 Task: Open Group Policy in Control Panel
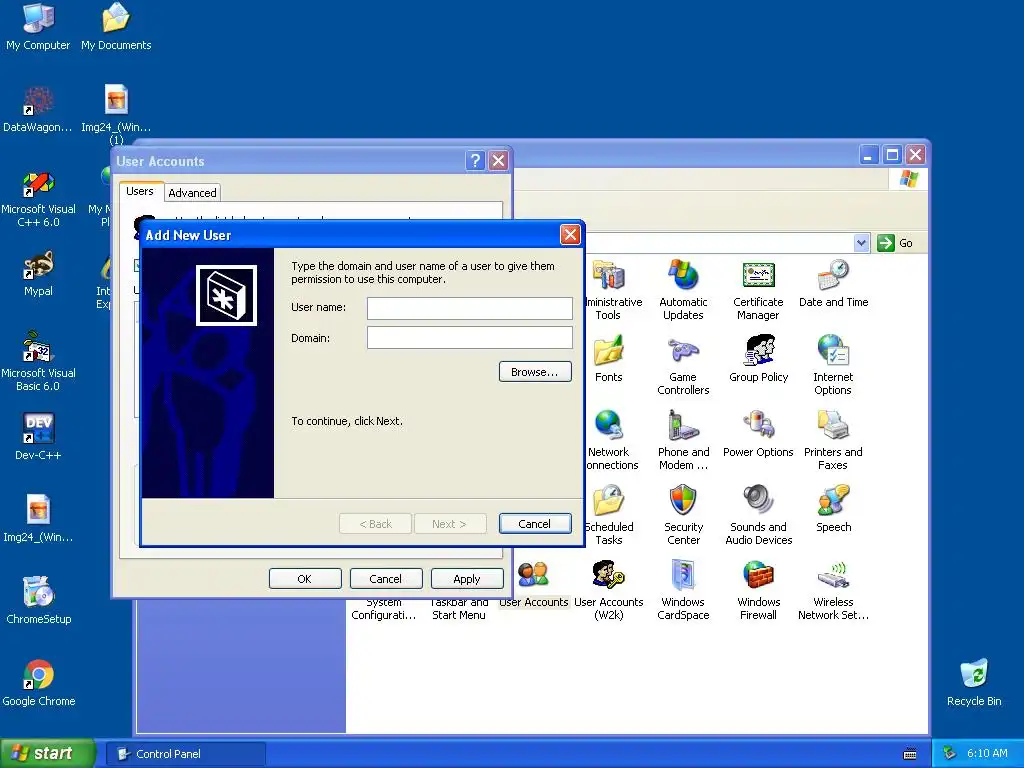click(x=758, y=359)
